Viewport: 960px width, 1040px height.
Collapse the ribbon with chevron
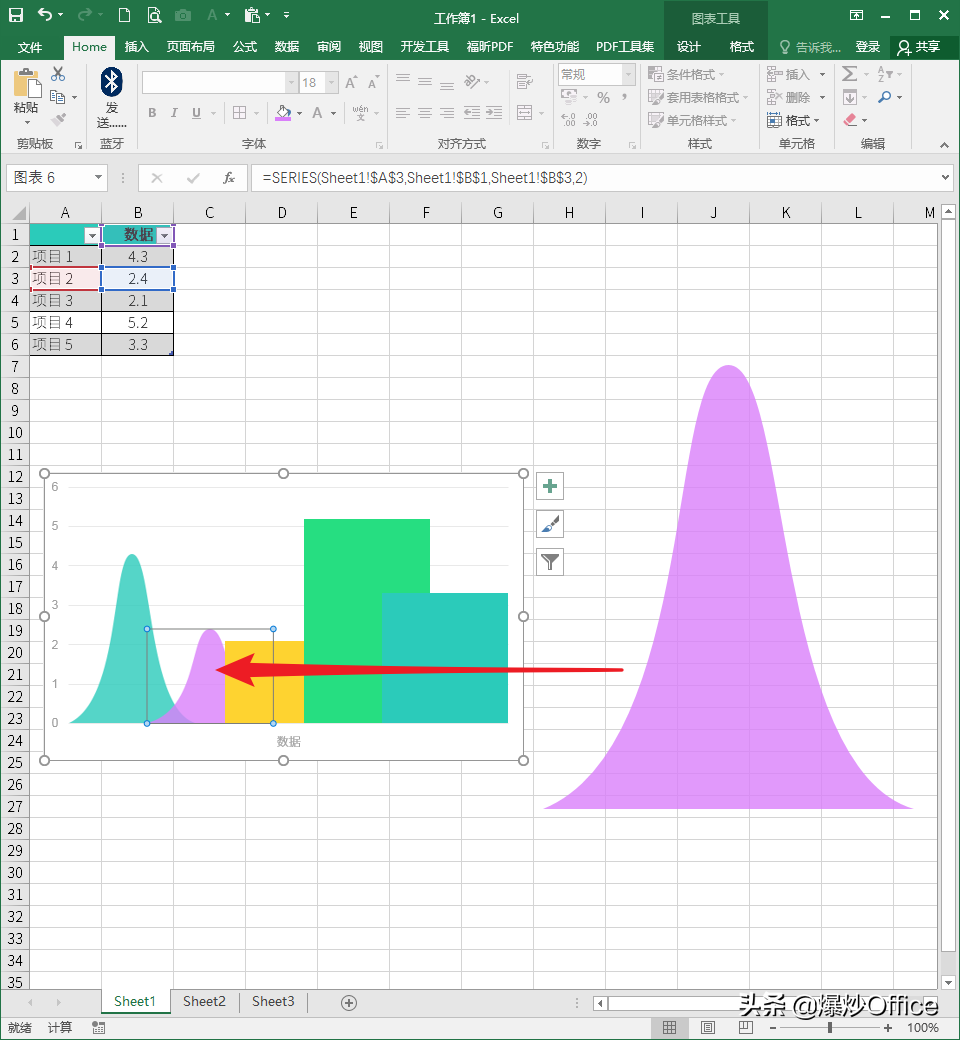pos(944,145)
